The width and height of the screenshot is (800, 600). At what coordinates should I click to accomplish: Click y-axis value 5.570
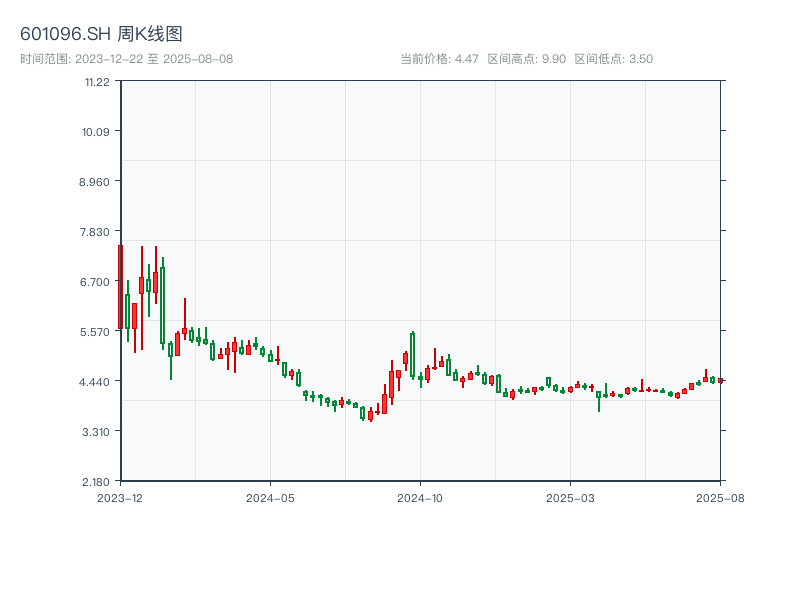click(94, 332)
